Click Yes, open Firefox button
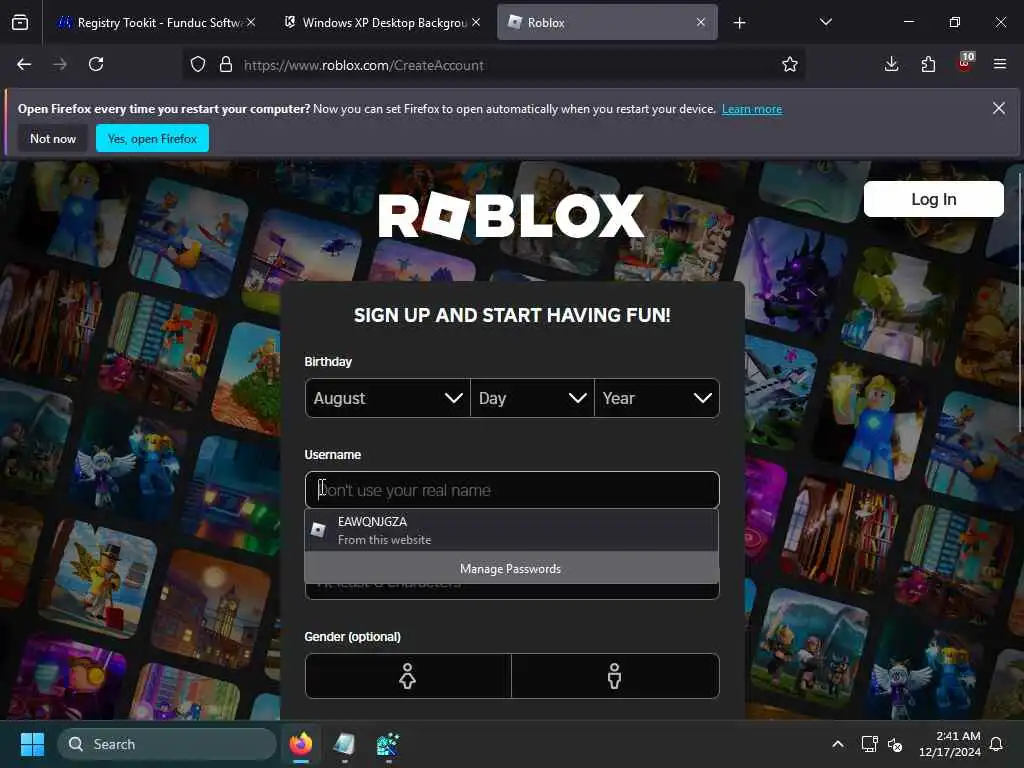Viewport: 1024px width, 768px height. (x=152, y=138)
